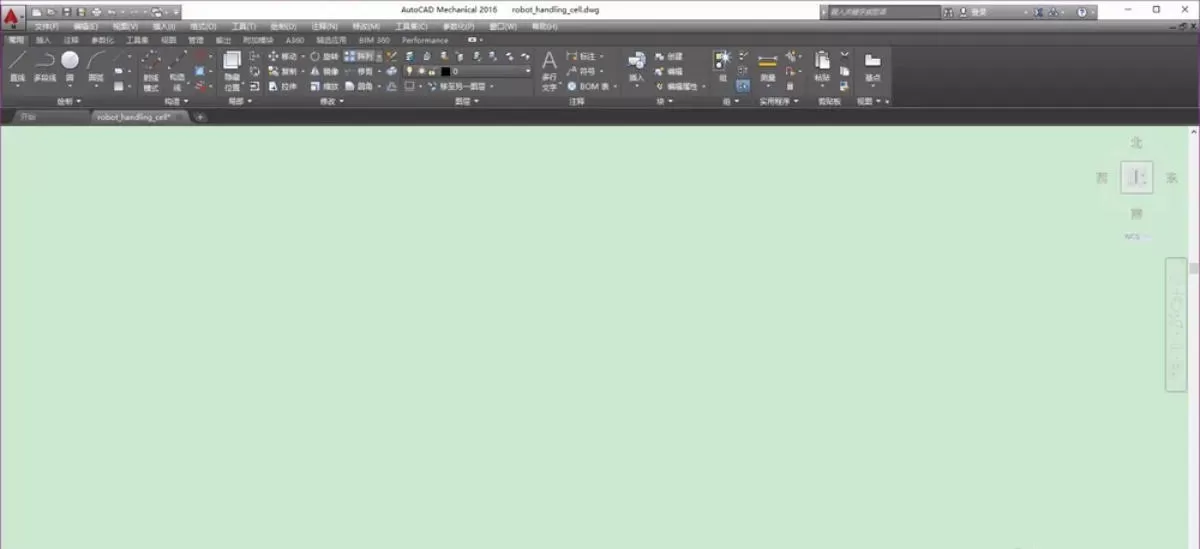Click the layer color black swatch
The height and width of the screenshot is (549, 1200).
[x=446, y=71]
